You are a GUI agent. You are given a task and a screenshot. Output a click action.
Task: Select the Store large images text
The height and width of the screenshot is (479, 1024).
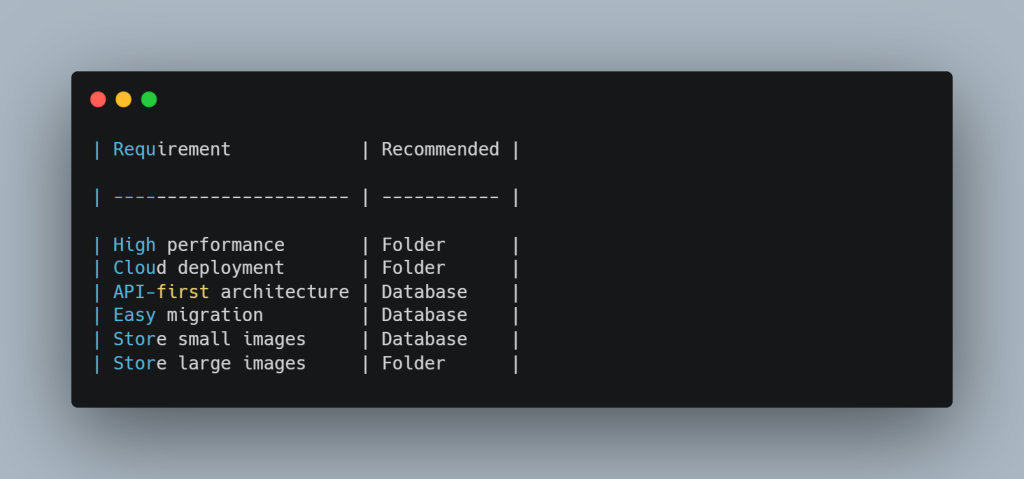tap(209, 364)
